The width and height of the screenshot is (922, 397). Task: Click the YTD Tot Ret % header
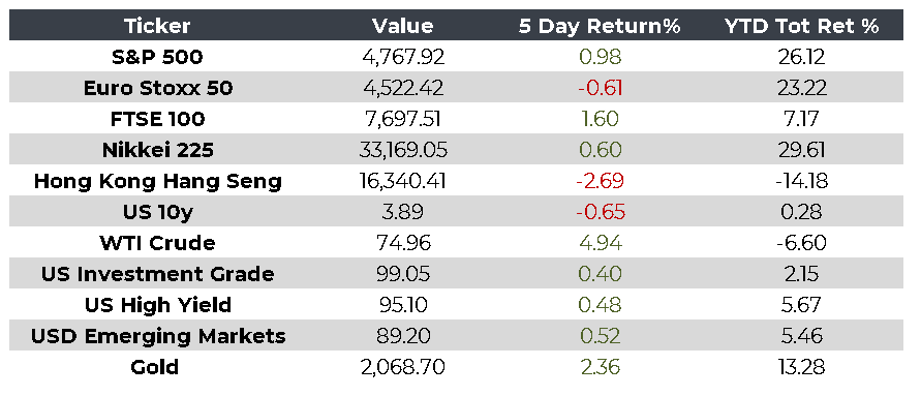tap(803, 26)
